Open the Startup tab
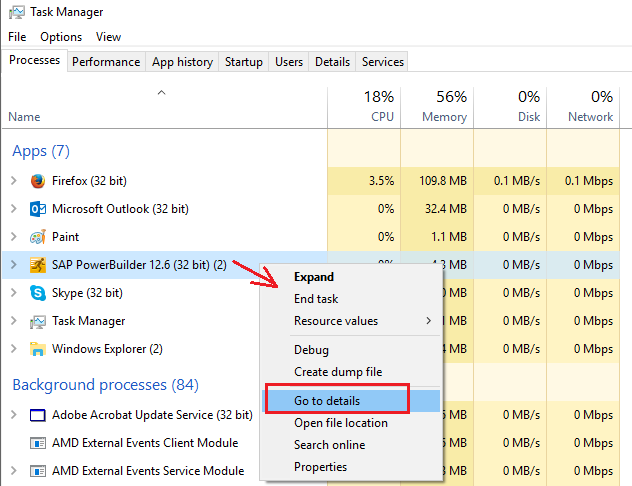The image size is (632, 486). 243,62
